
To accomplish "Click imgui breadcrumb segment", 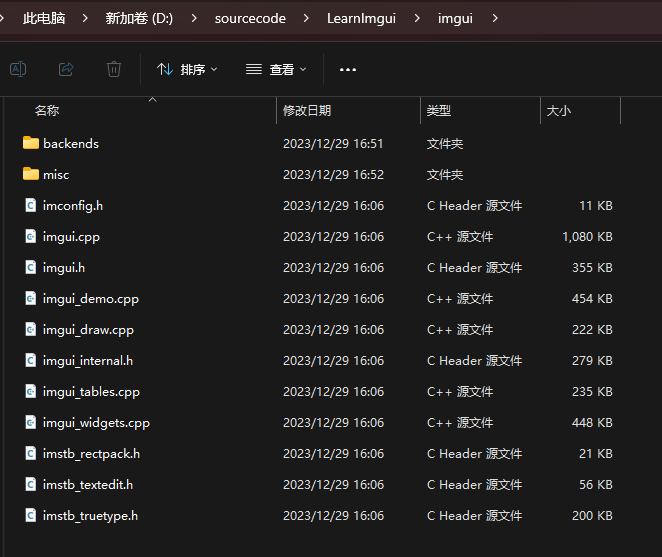I will click(455, 18).
